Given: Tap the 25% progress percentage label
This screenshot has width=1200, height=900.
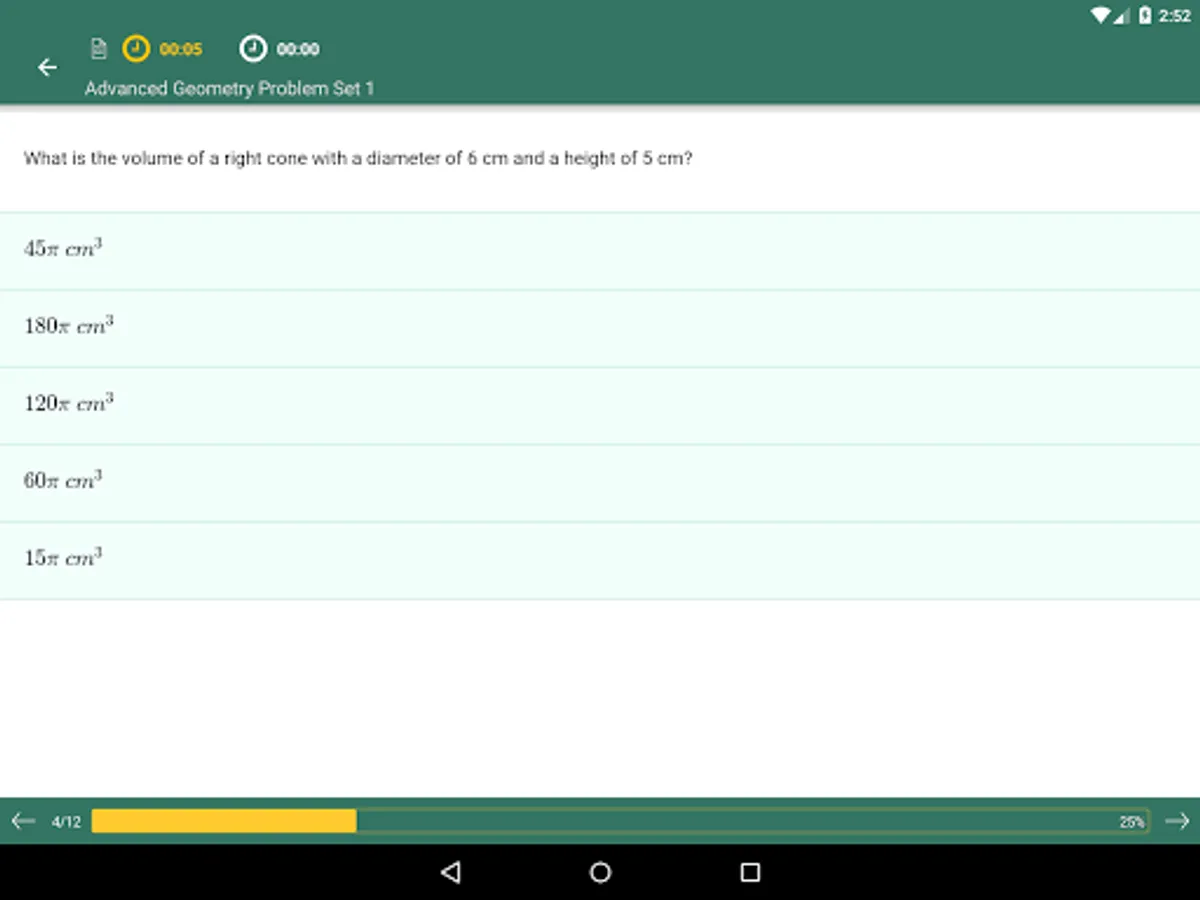Looking at the screenshot, I should 1131,820.
